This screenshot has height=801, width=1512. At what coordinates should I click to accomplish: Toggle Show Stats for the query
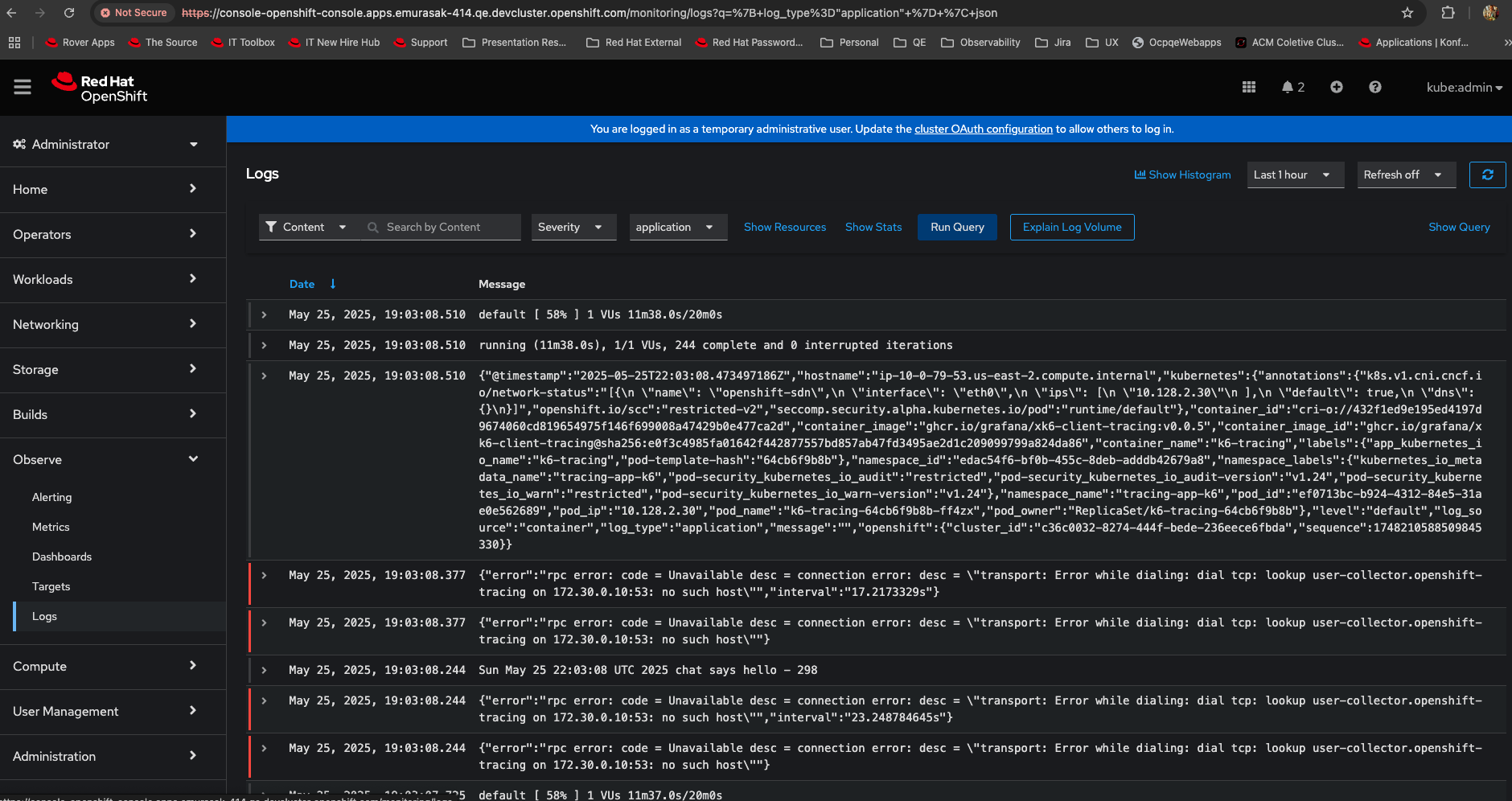(x=873, y=227)
